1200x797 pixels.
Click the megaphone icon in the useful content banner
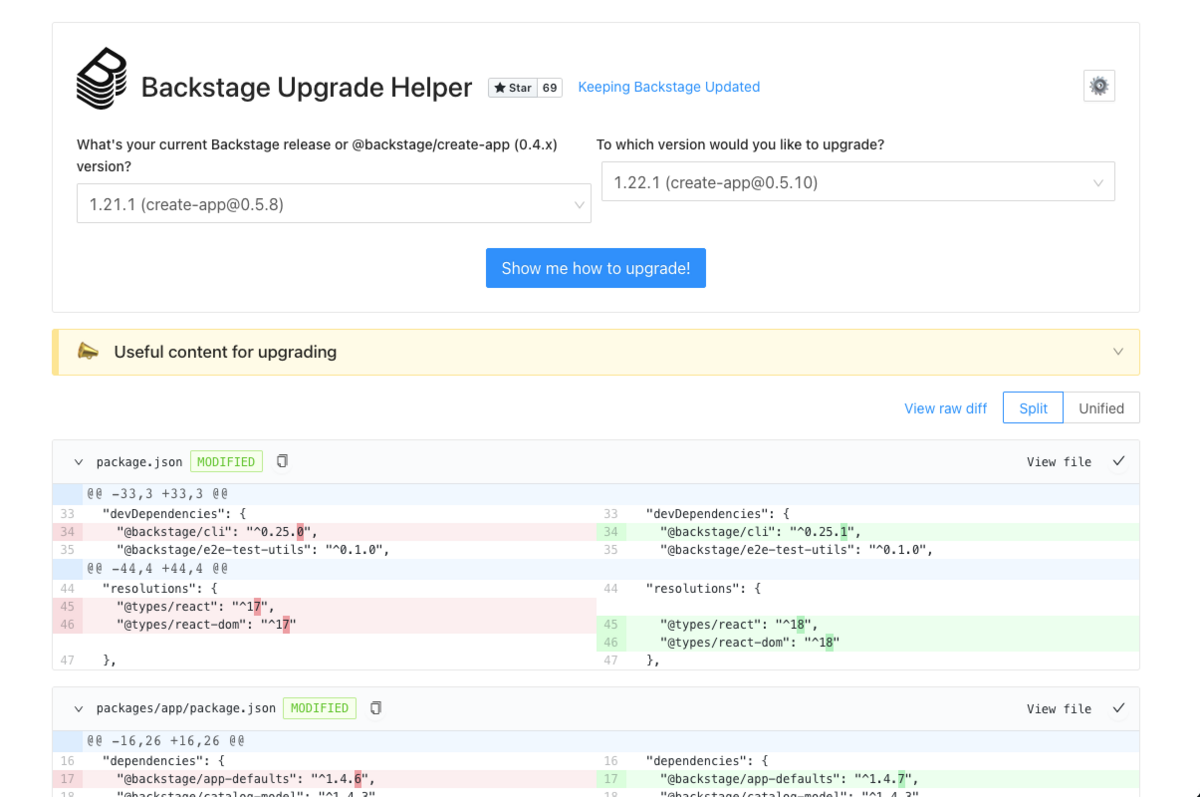88,352
